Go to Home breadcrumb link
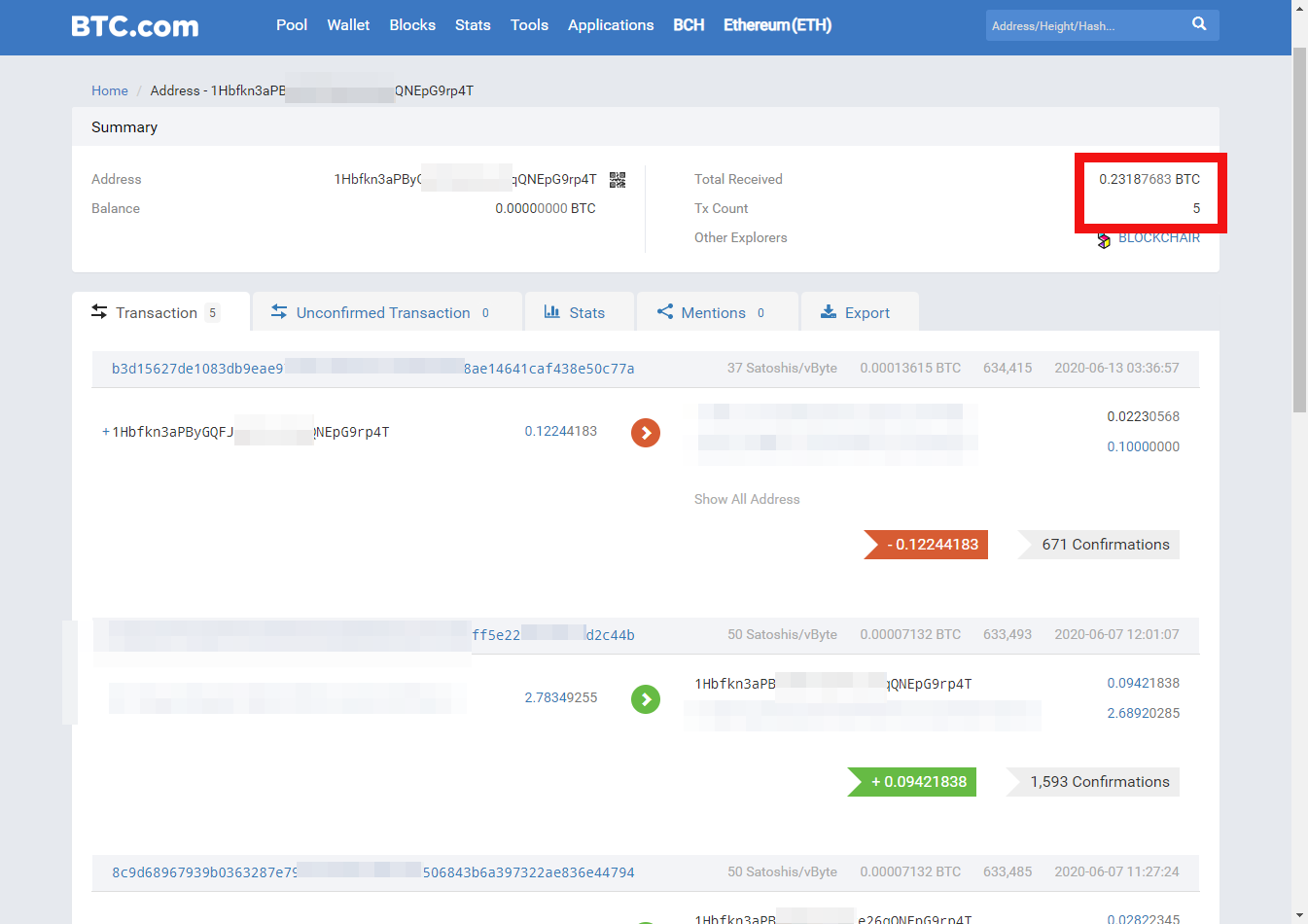Screen dimensions: 1308x924 (110, 90)
